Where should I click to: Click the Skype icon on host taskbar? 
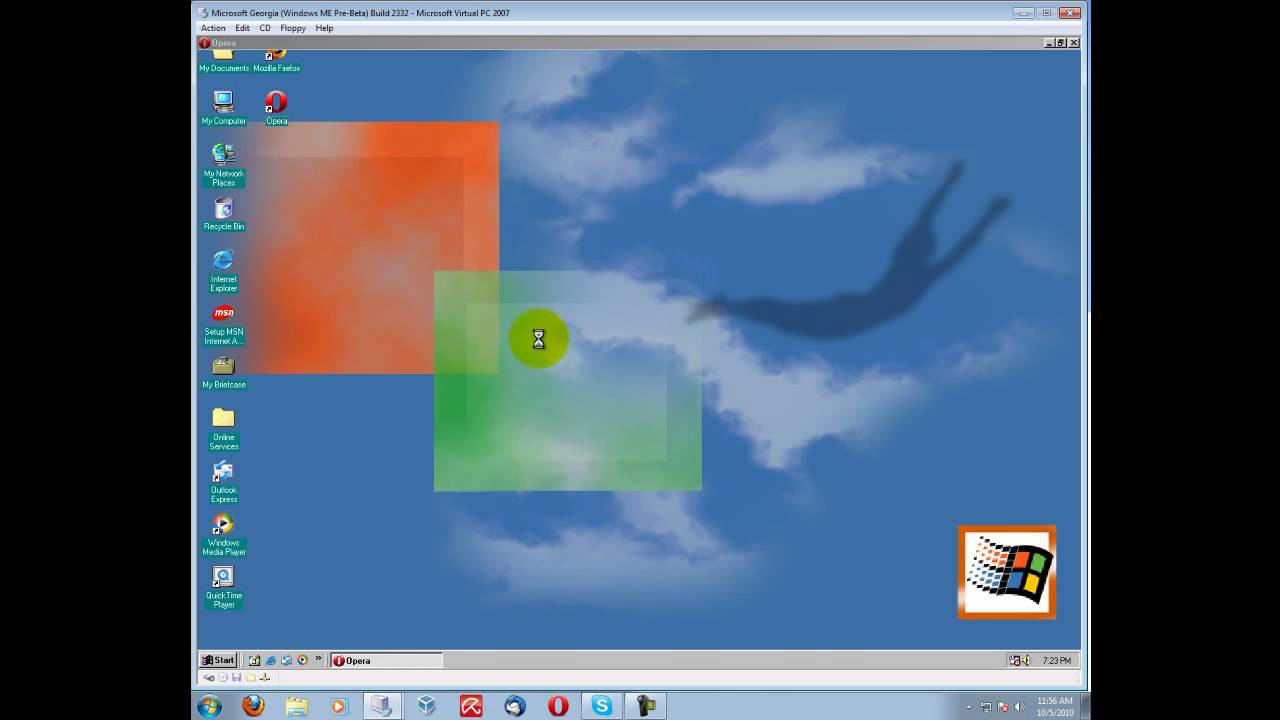tap(601, 706)
